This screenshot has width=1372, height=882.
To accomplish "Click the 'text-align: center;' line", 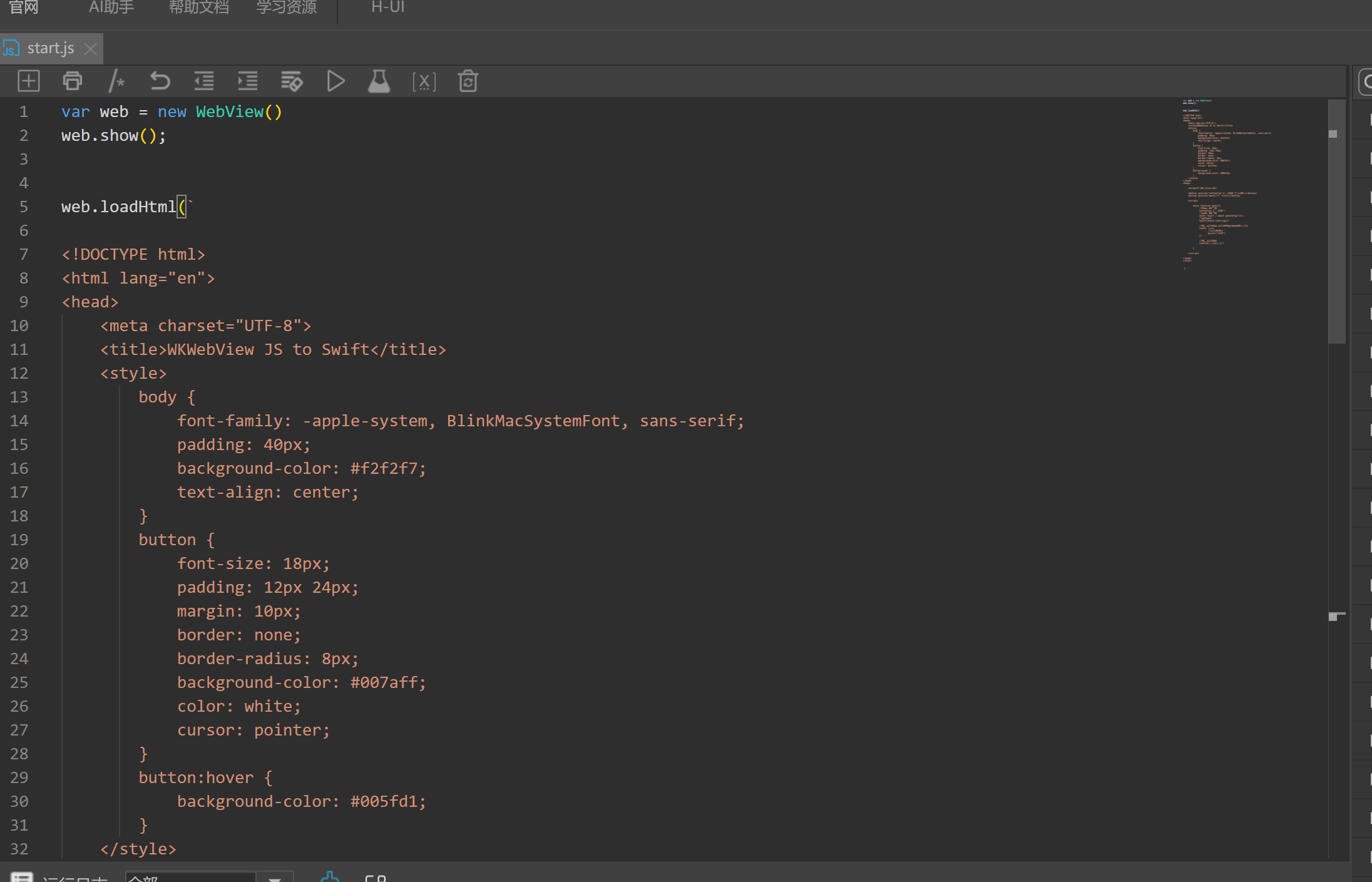I will pyautogui.click(x=268, y=493).
